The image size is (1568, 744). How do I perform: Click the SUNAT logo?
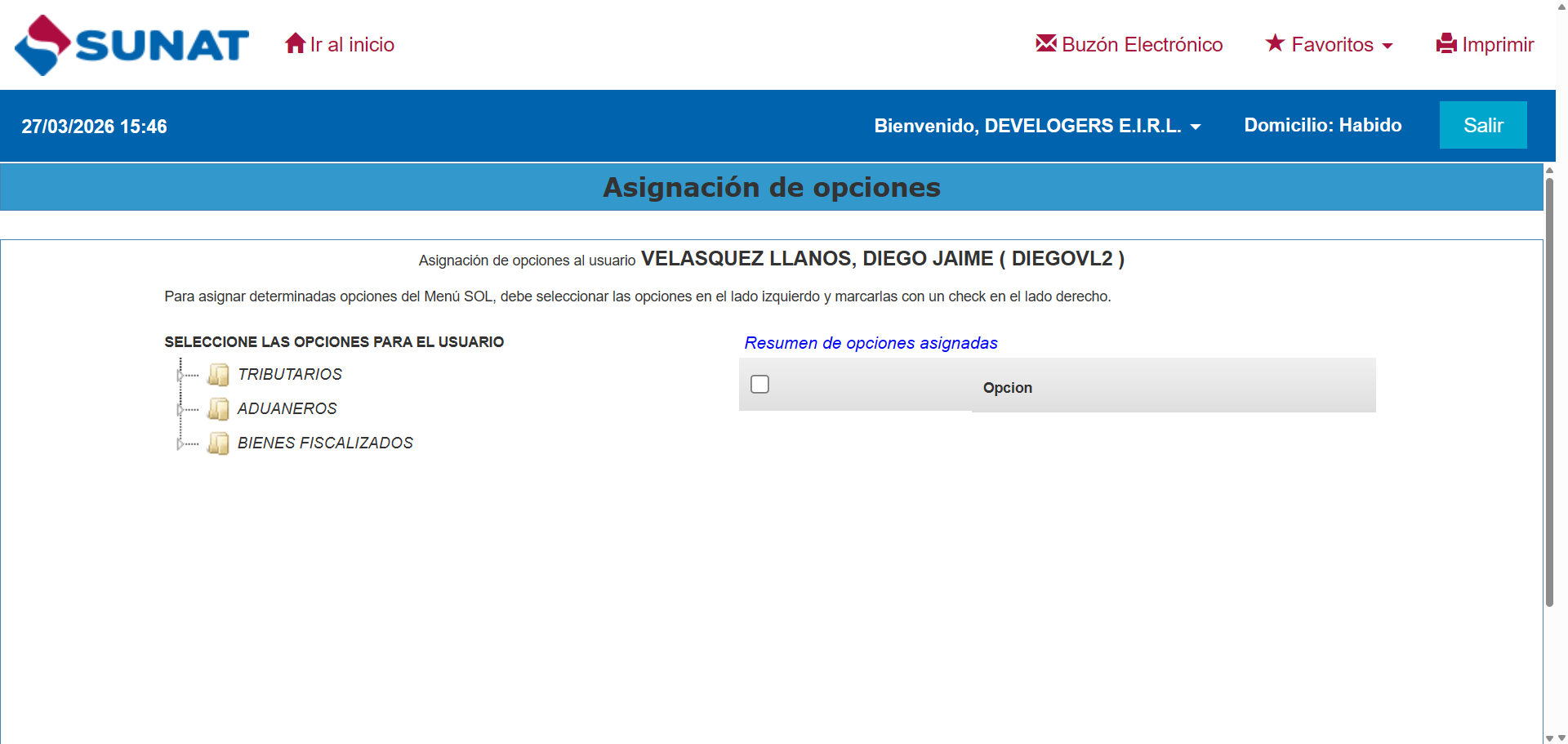point(132,45)
